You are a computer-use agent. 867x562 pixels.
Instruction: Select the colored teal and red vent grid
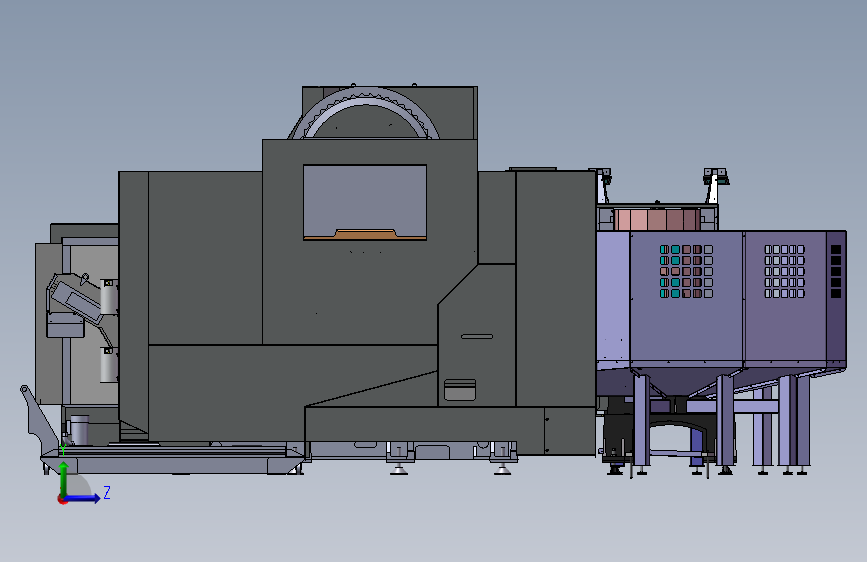point(686,271)
